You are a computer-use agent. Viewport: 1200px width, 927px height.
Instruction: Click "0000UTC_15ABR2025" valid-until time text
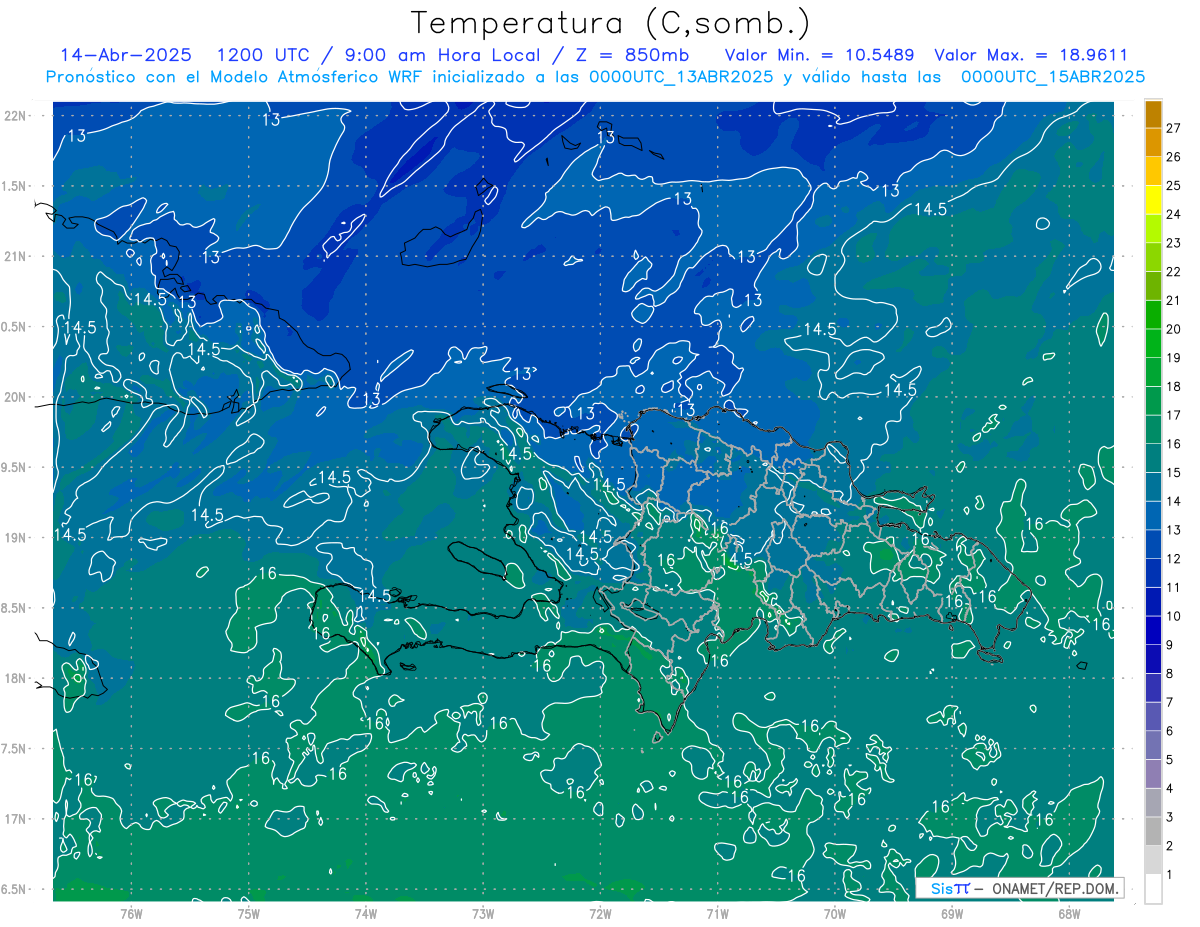click(1052, 77)
